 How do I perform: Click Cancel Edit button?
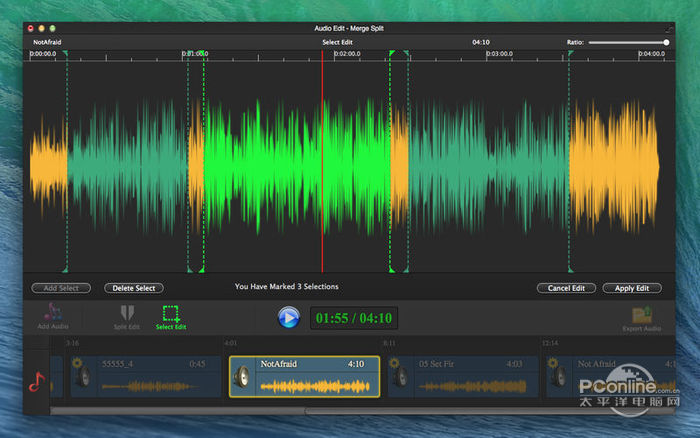566,288
